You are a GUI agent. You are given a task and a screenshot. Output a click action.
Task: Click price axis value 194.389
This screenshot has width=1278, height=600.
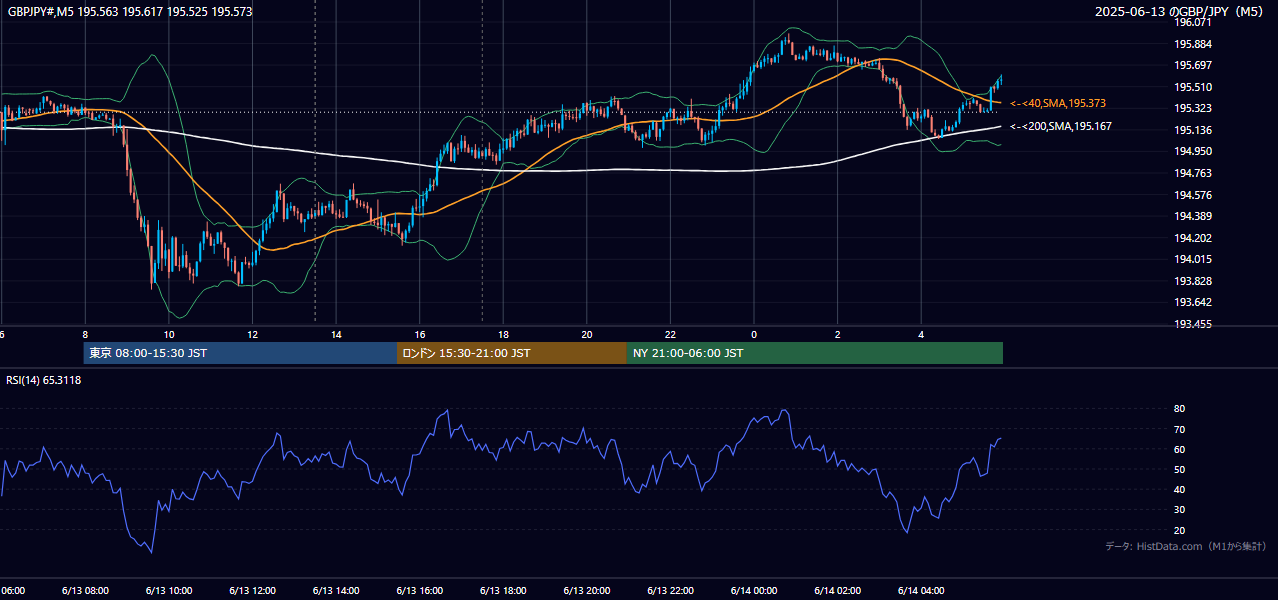click(1193, 216)
